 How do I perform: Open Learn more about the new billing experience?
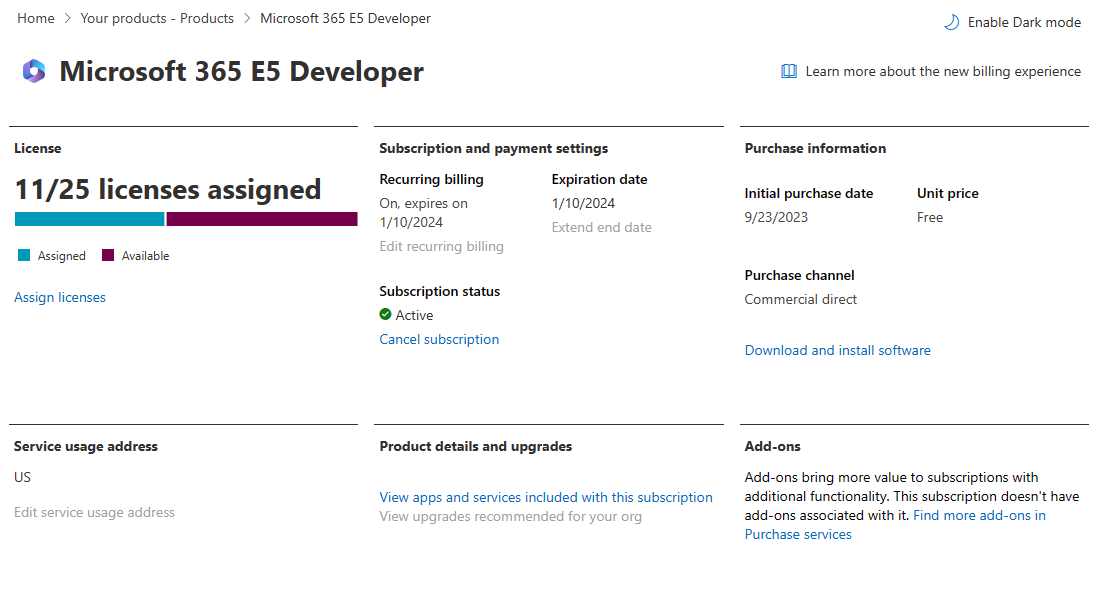(x=932, y=71)
